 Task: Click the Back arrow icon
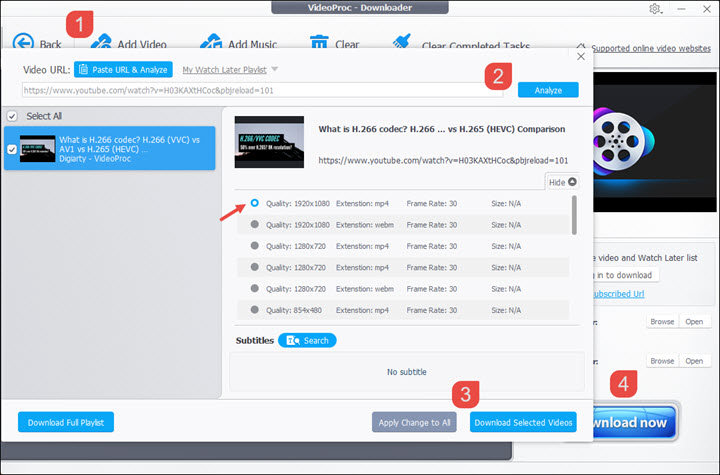[23, 41]
